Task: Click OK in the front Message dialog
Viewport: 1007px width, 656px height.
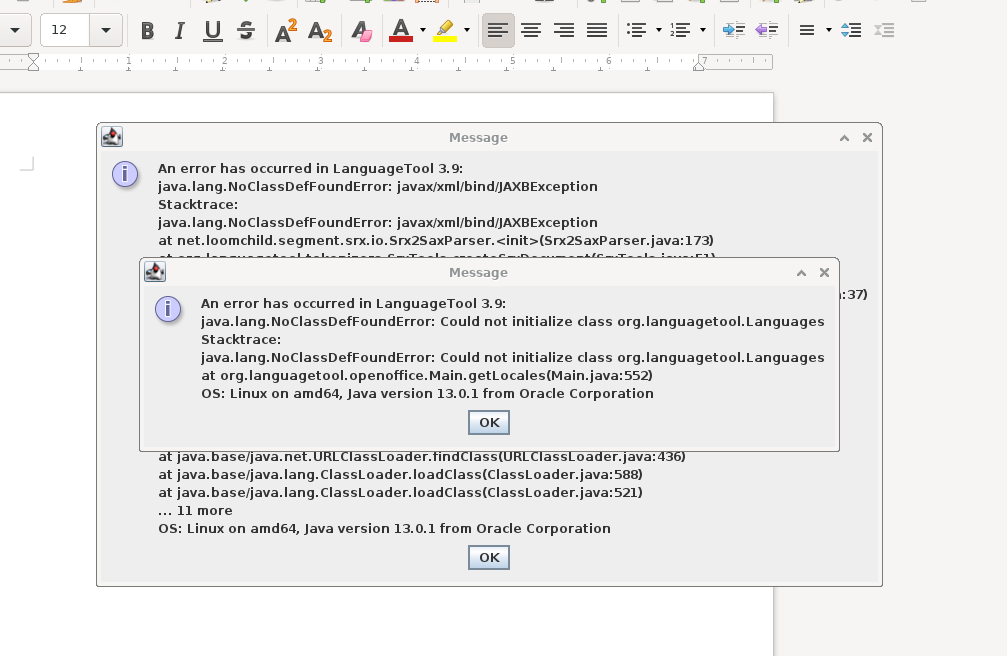Action: click(x=489, y=423)
